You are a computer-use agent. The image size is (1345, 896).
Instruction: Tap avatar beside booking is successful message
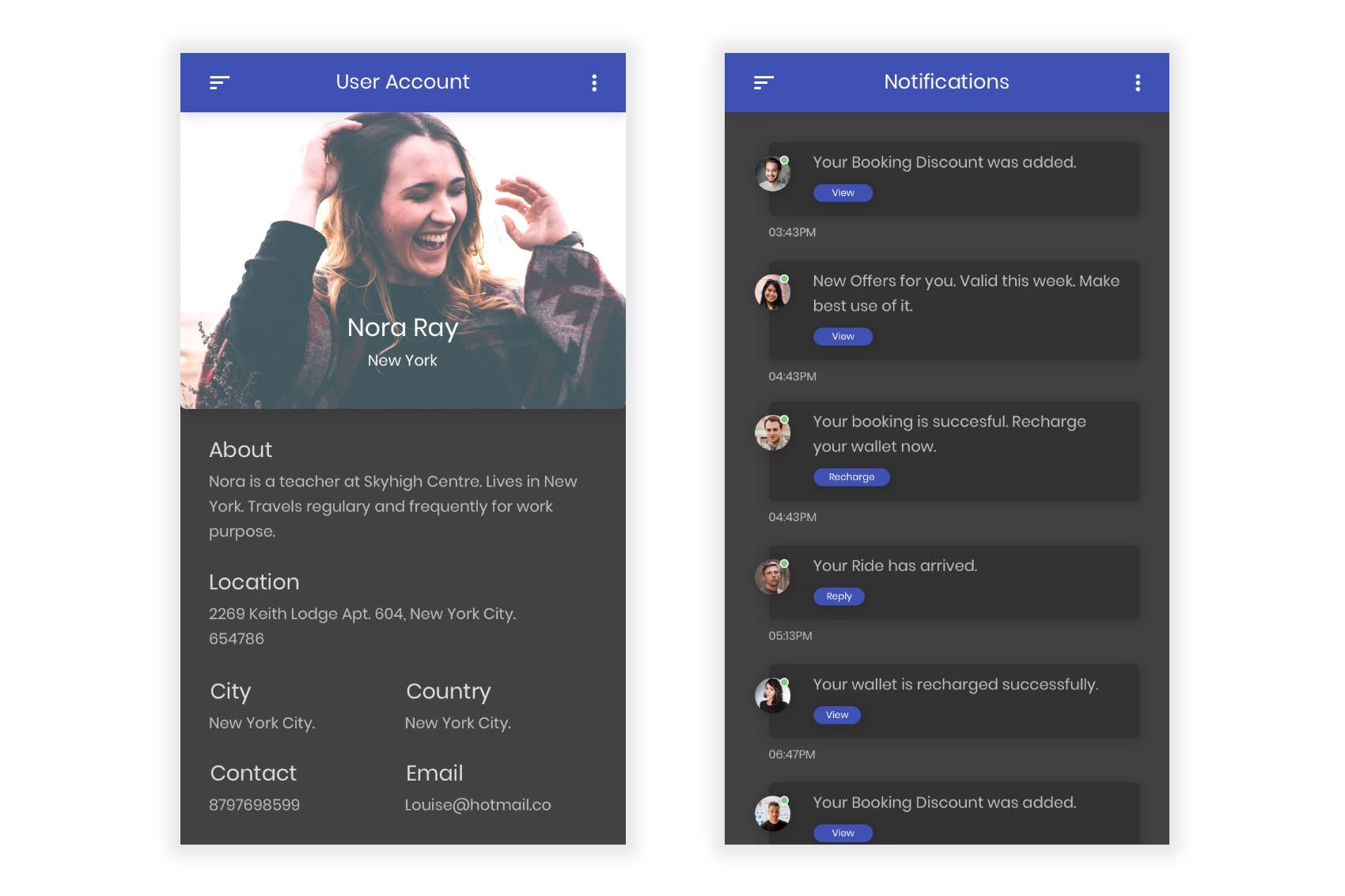coord(772,433)
